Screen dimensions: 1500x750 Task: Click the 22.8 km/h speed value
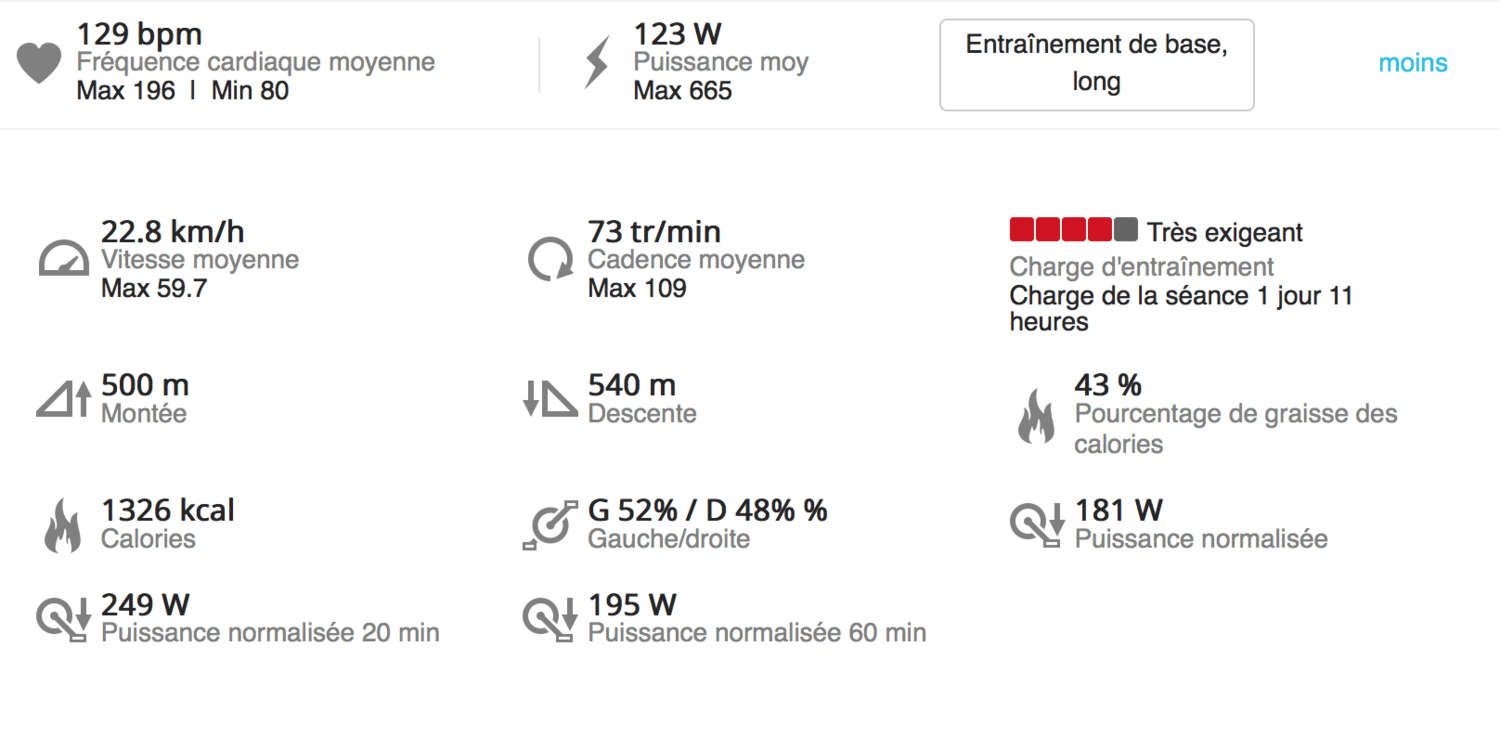click(x=173, y=232)
